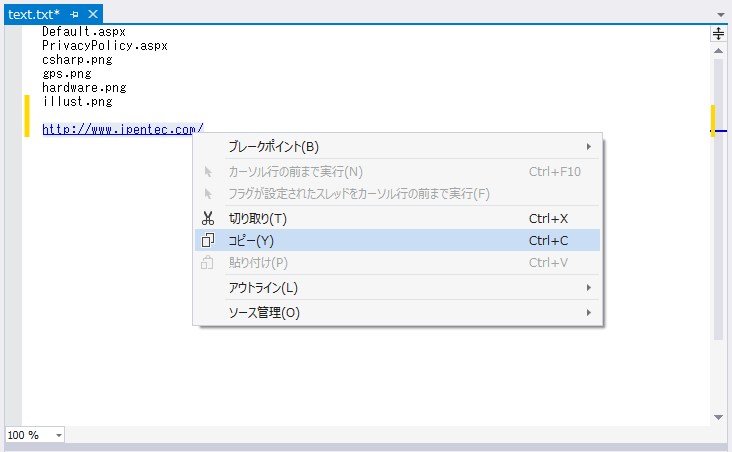This screenshot has width=732, height=452.
Task: Click the vertical scrollbar down arrow
Action: pyautogui.click(x=718, y=417)
